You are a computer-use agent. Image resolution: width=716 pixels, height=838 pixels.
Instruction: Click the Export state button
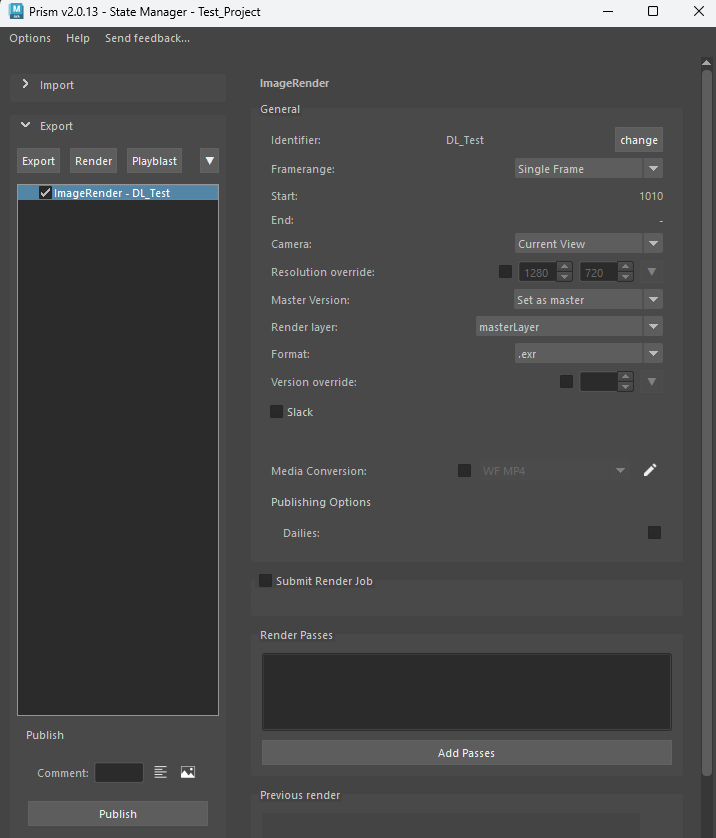point(38,161)
